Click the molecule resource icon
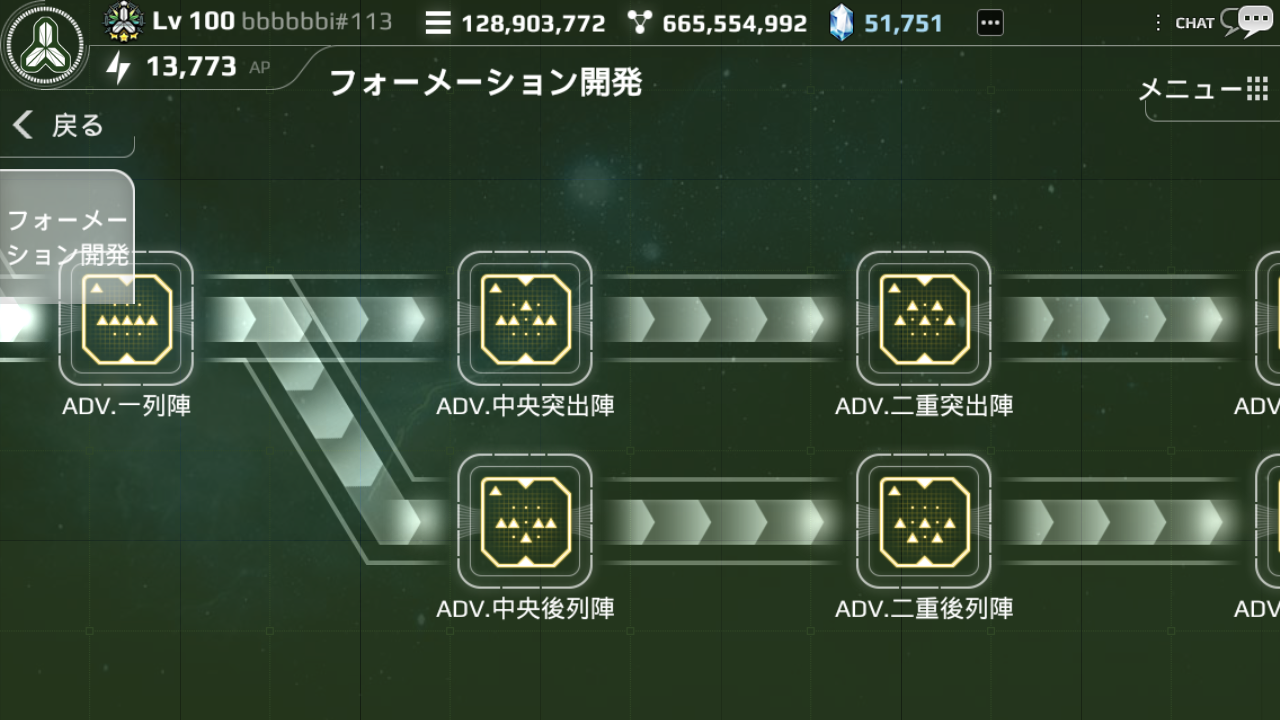Viewport: 1280px width, 720px height. pos(640,22)
